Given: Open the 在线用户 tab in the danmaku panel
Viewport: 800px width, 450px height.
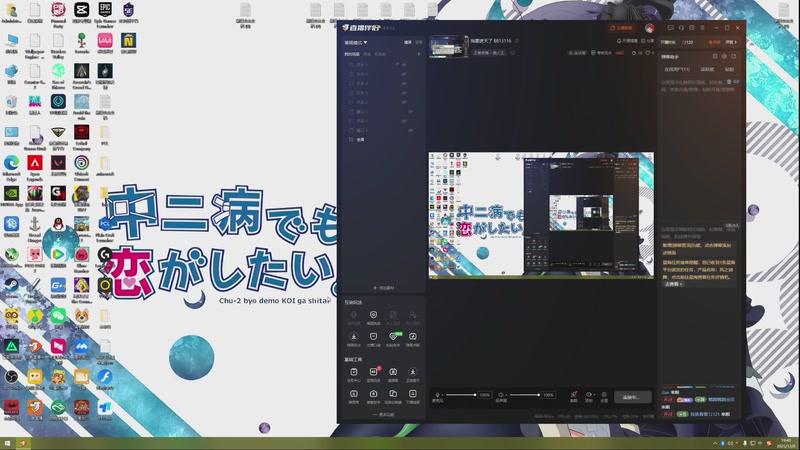Looking at the screenshot, I should coord(677,69).
